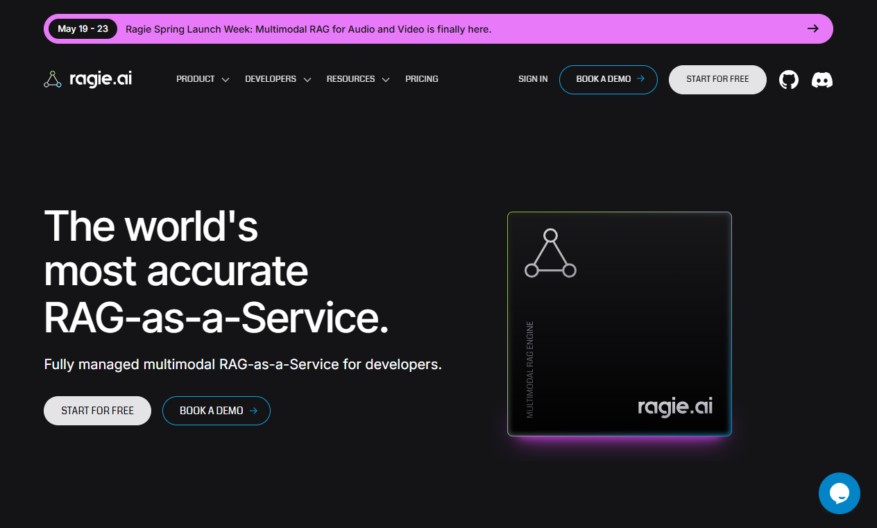
Task: Go to the Pricing page
Action: pos(422,79)
